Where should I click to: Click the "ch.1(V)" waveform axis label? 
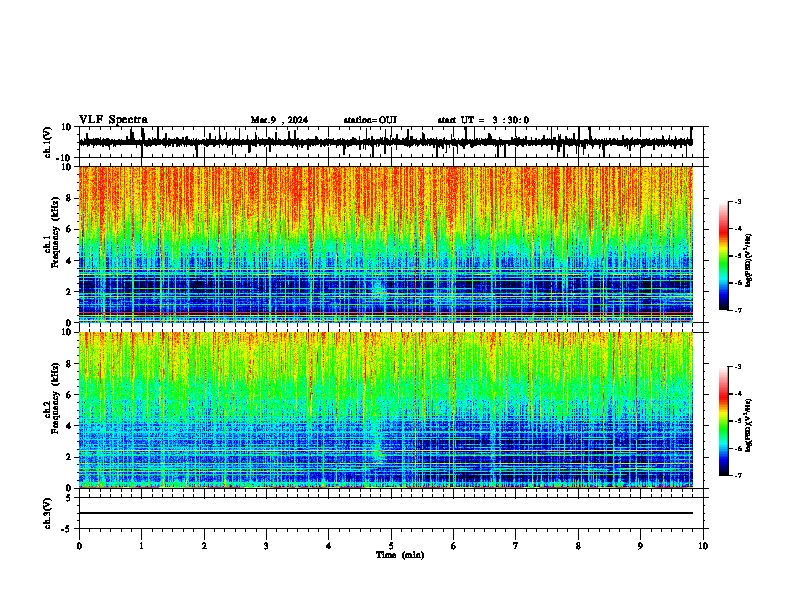point(48,142)
